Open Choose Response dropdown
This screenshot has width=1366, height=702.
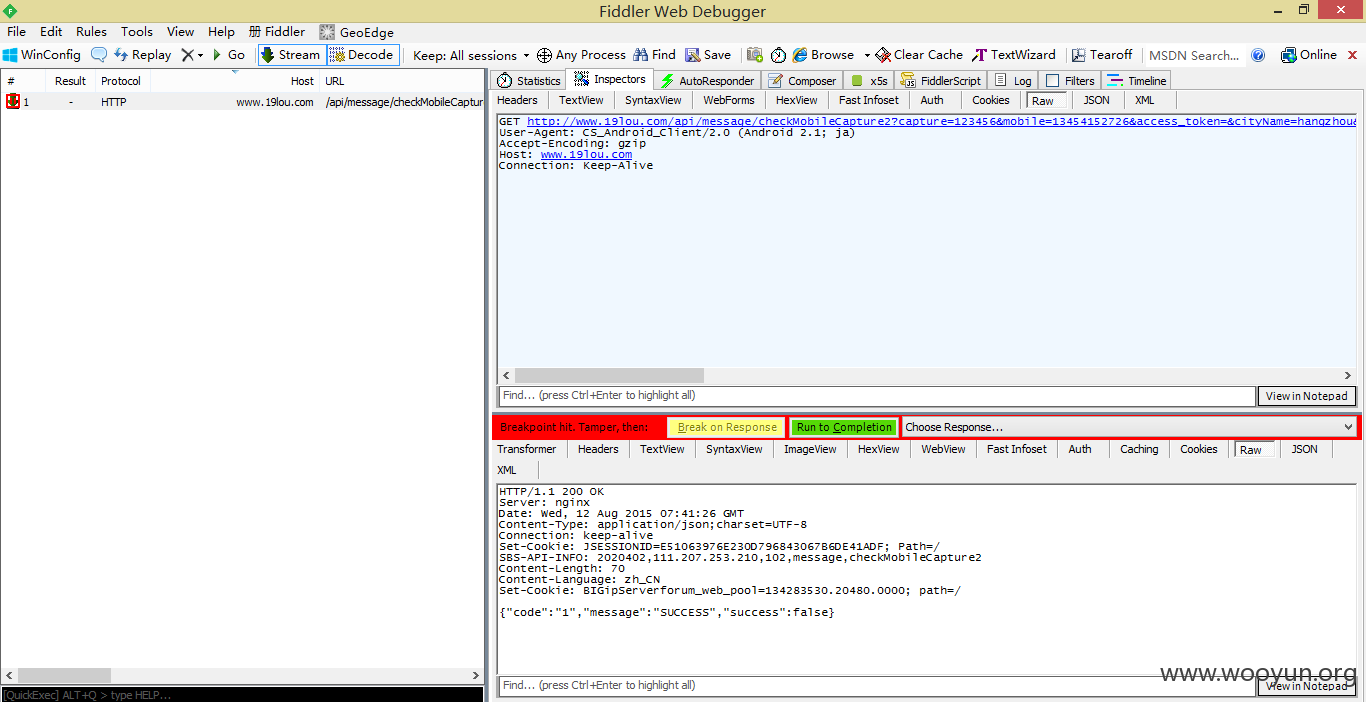[x=1129, y=427]
